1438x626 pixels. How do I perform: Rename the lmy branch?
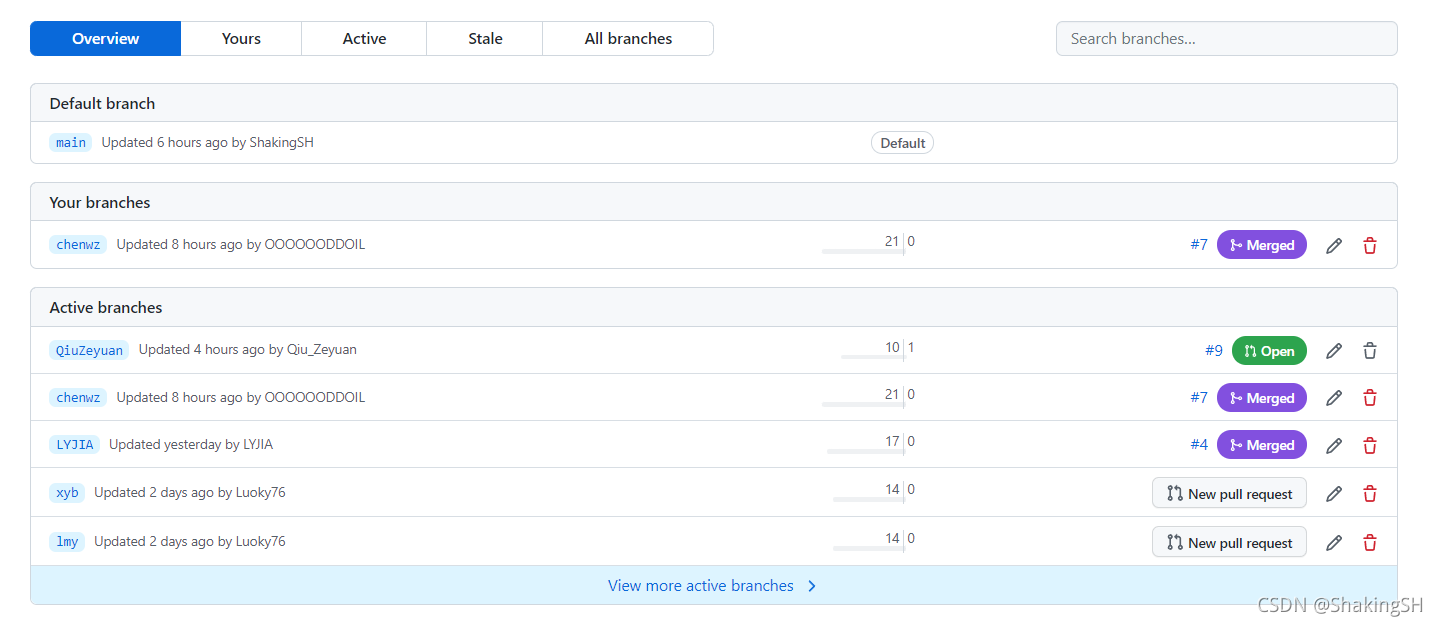coord(1333,543)
